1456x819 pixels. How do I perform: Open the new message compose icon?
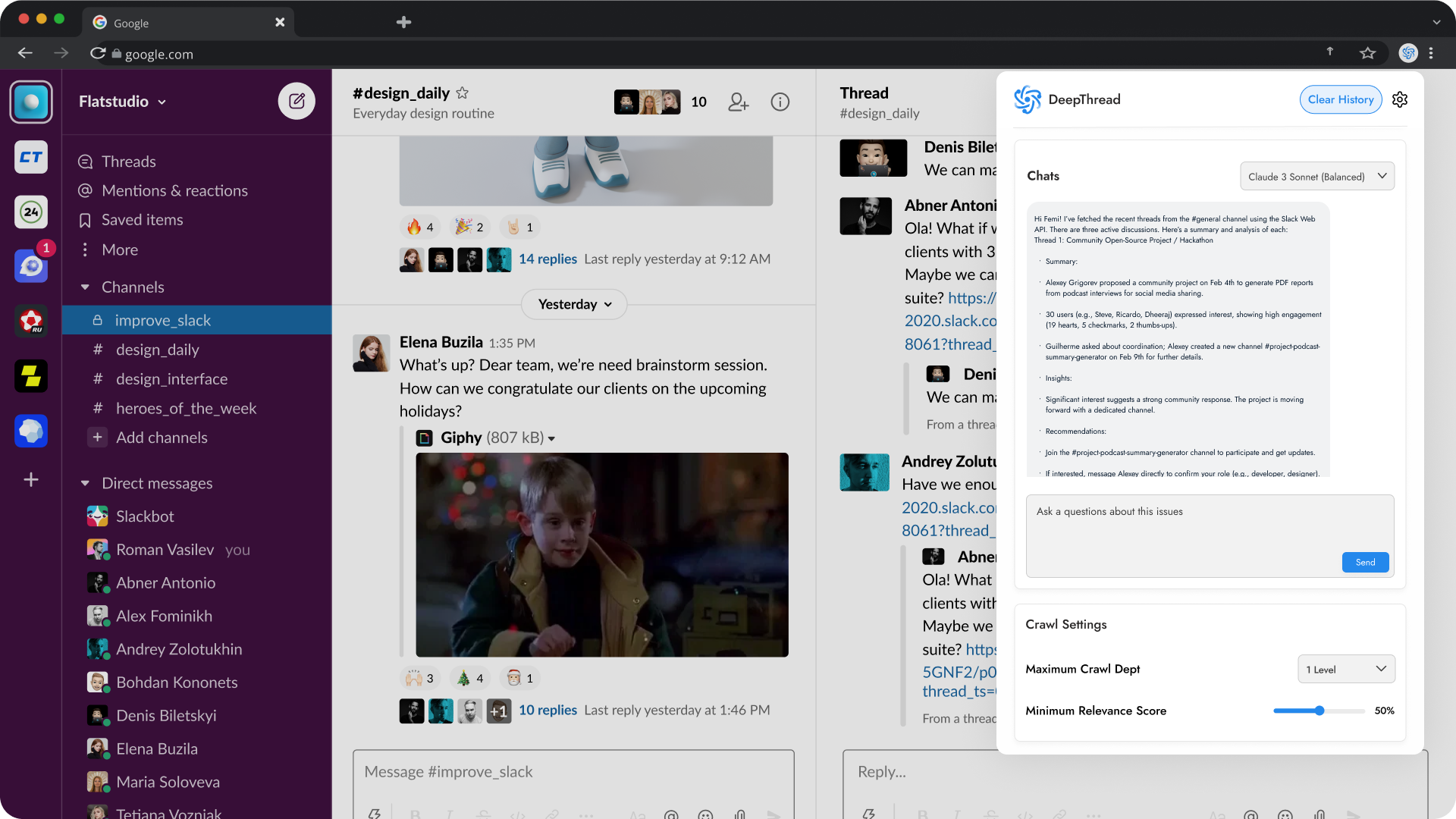[297, 100]
